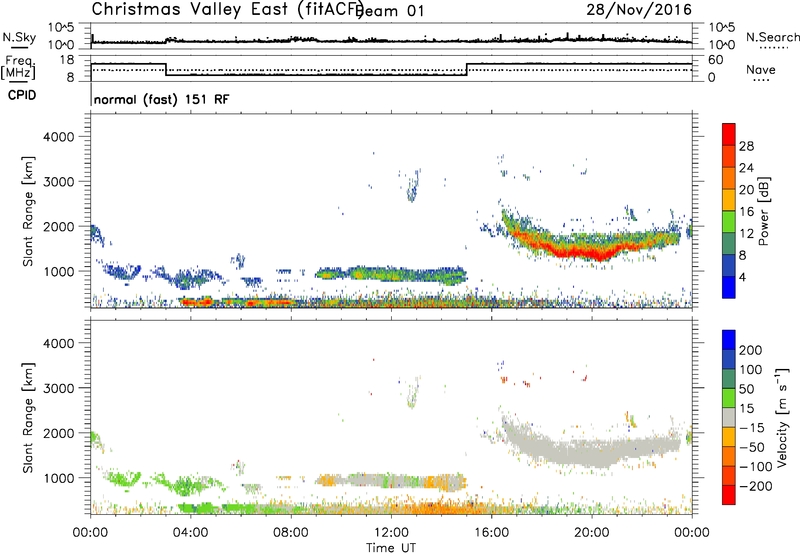This screenshot has width=800, height=554.
Task: Click the '16:00' time axis tick label
Action: click(491, 533)
